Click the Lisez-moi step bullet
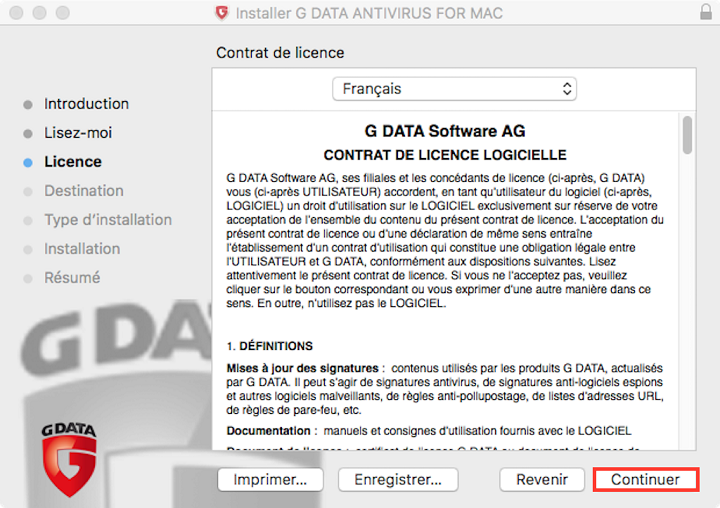 coord(28,134)
